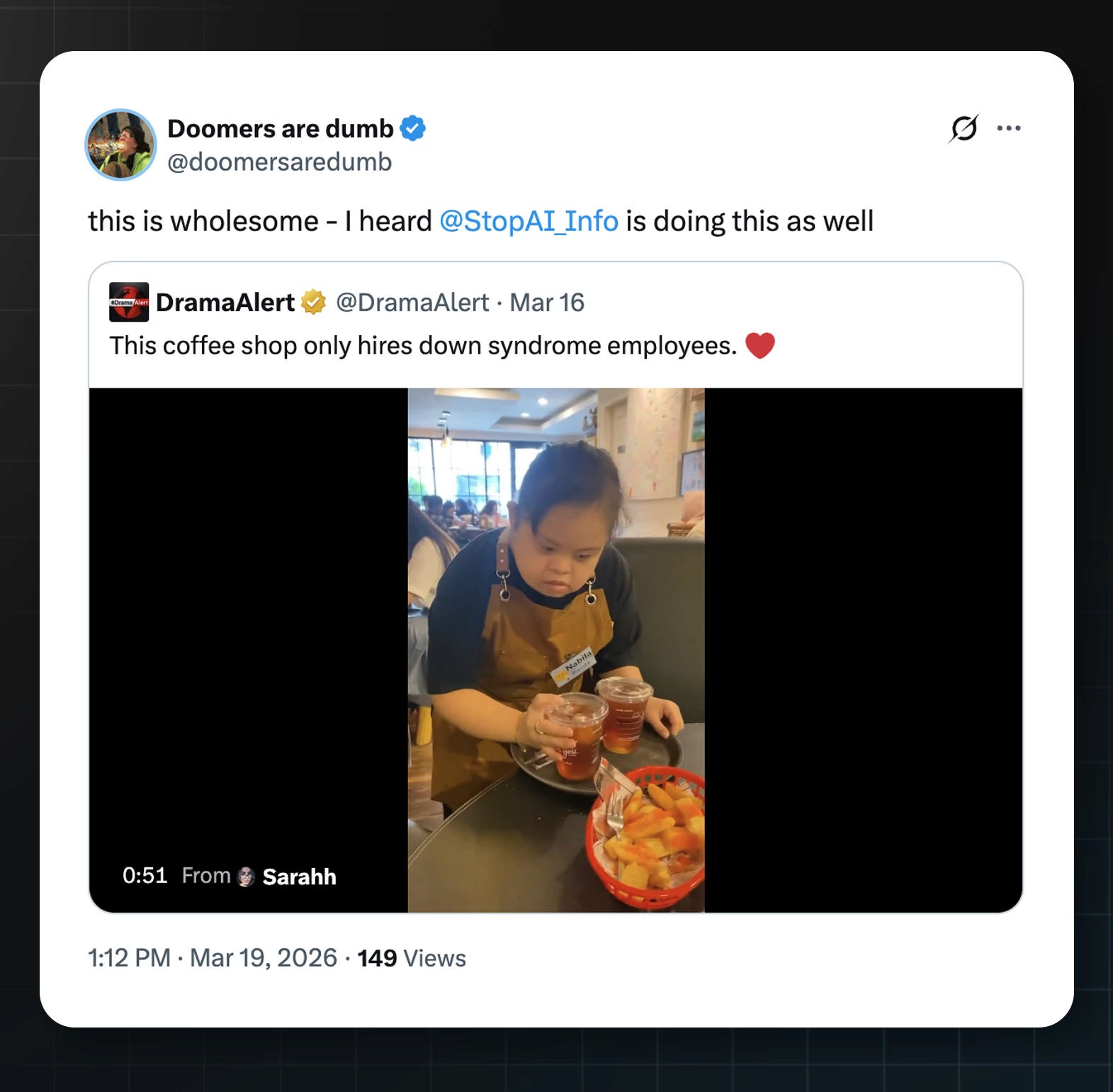Image resolution: width=1113 pixels, height=1092 pixels.
Task: Click the red heart emoji in quoted tweet
Action: point(760,346)
